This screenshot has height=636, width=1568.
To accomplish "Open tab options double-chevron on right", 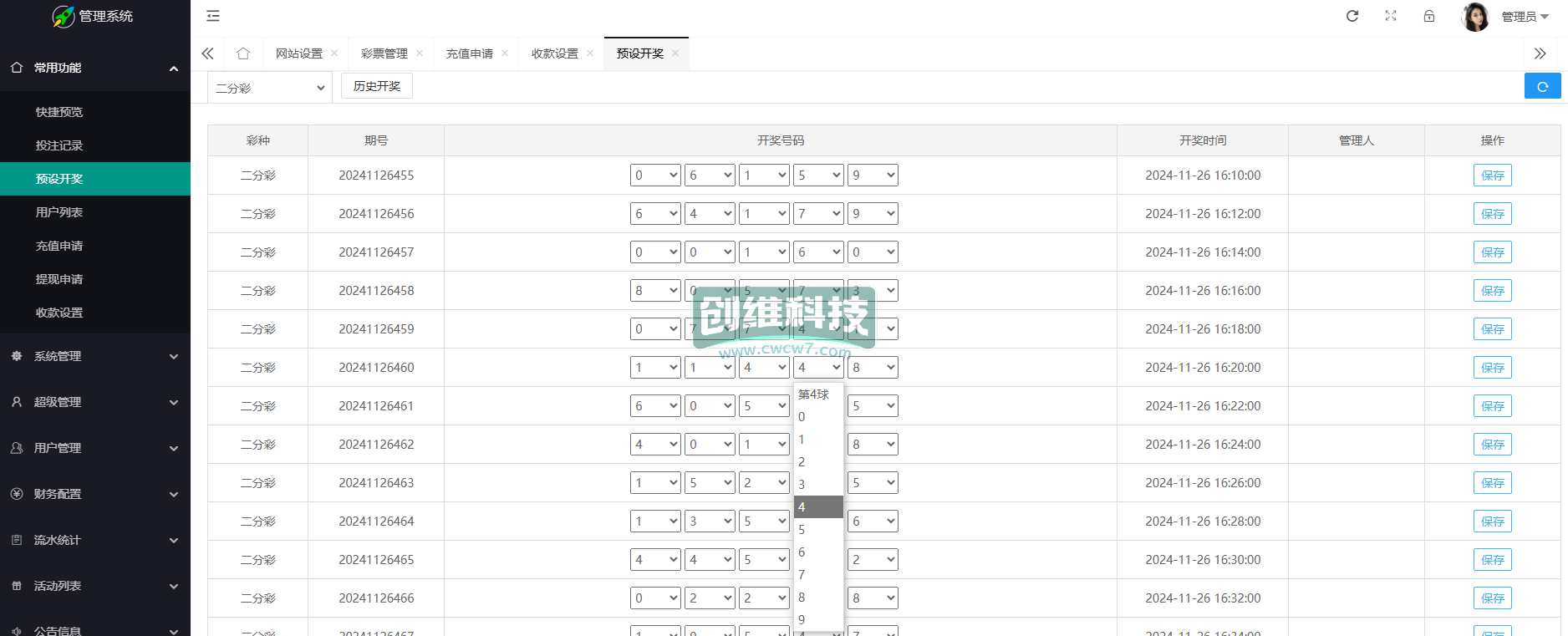I will pyautogui.click(x=1540, y=53).
